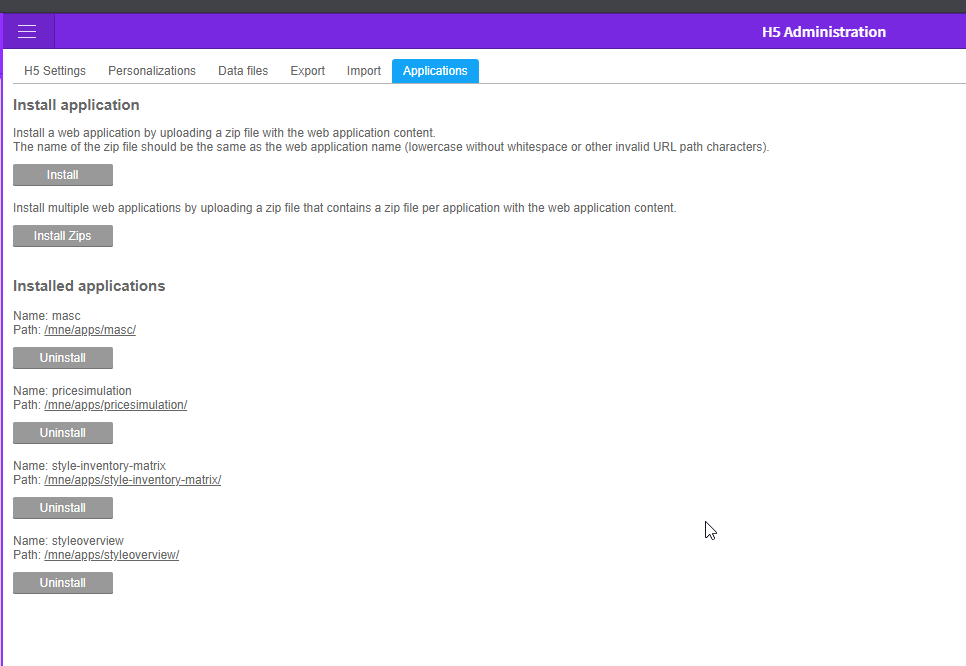Open the Import tab
This screenshot has width=966, height=666.
(363, 71)
